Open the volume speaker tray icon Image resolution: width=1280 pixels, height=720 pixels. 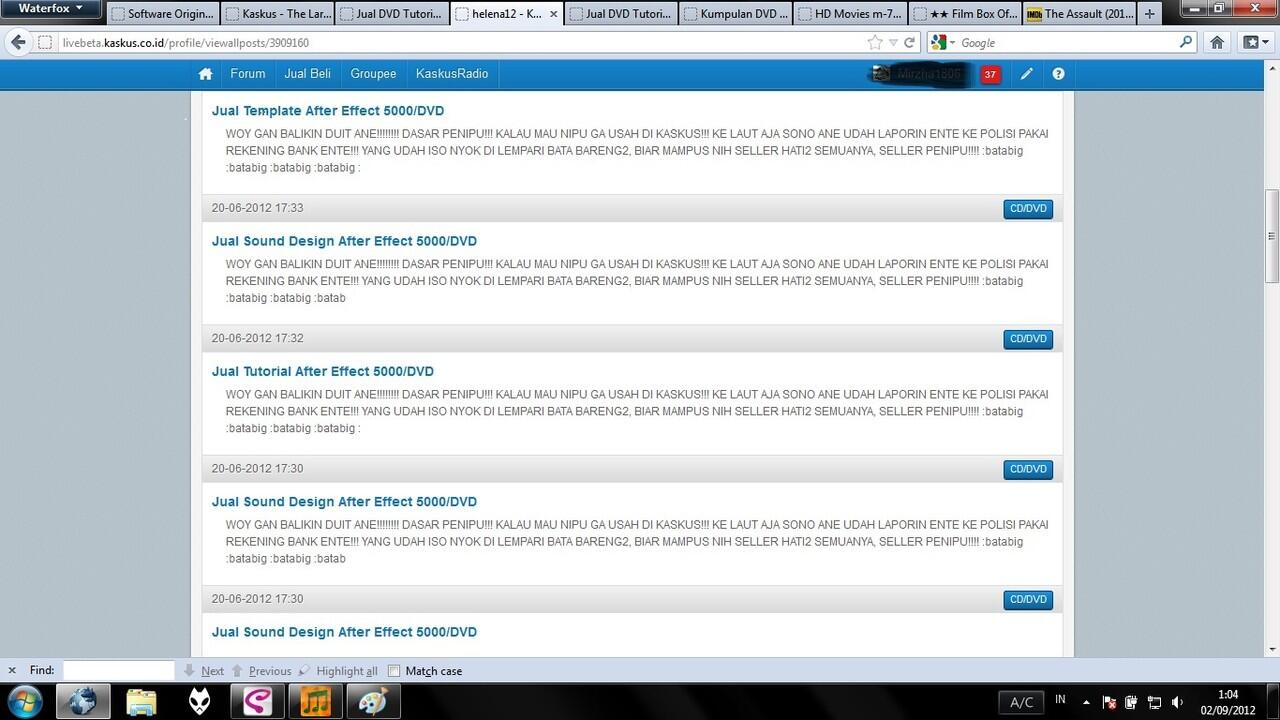[x=1177, y=702]
